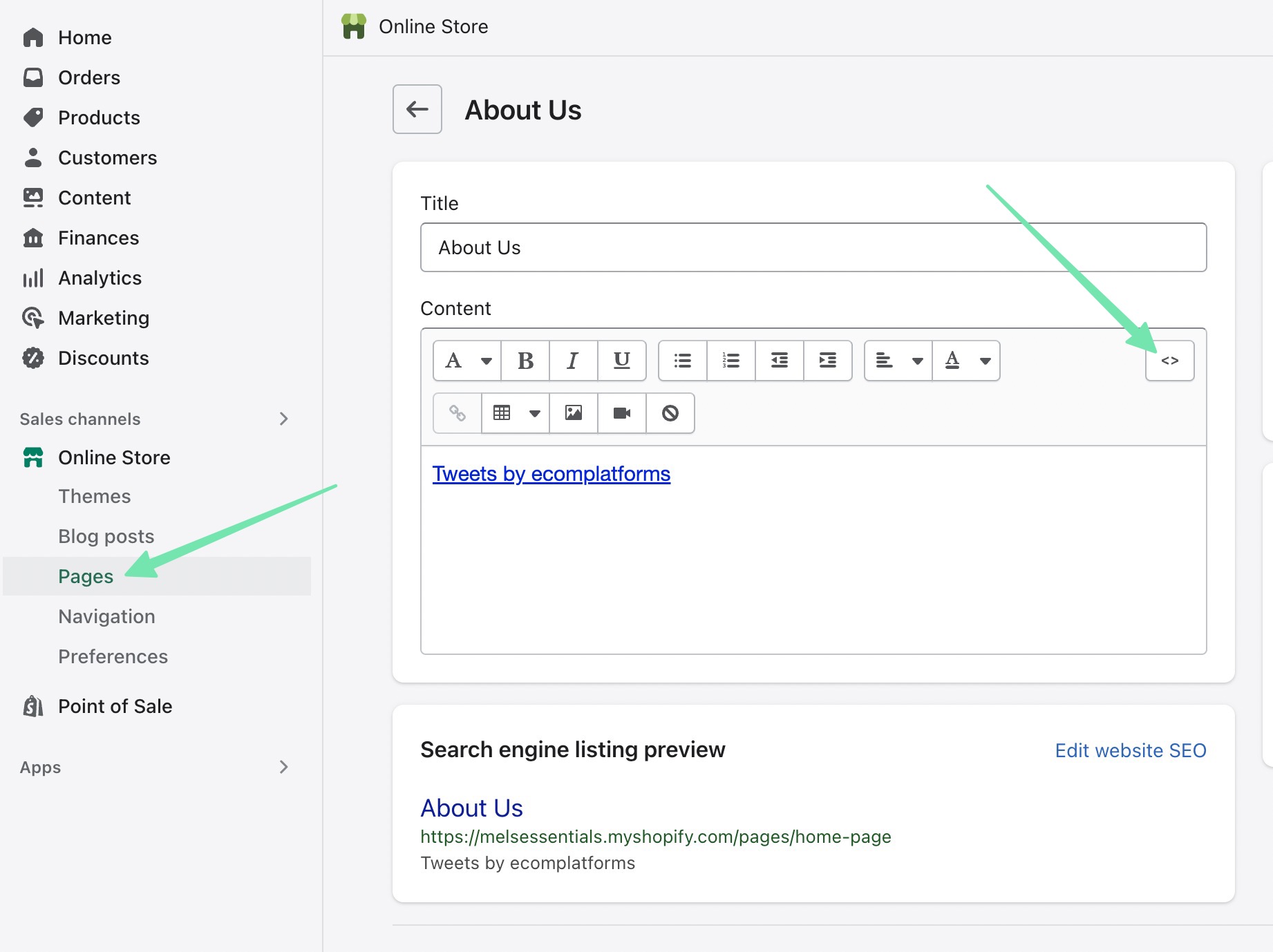
Task: Apply underline formatting
Action: pyautogui.click(x=621, y=361)
